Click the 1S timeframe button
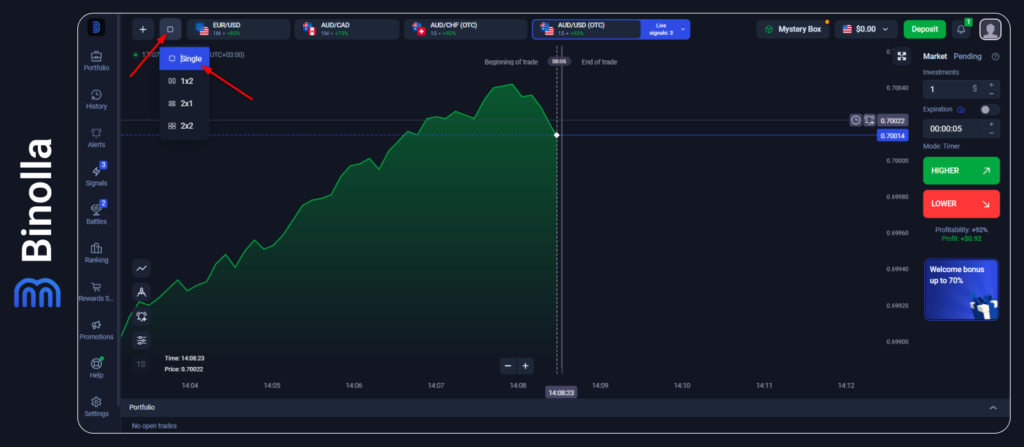The image size is (1024, 447). click(x=141, y=364)
